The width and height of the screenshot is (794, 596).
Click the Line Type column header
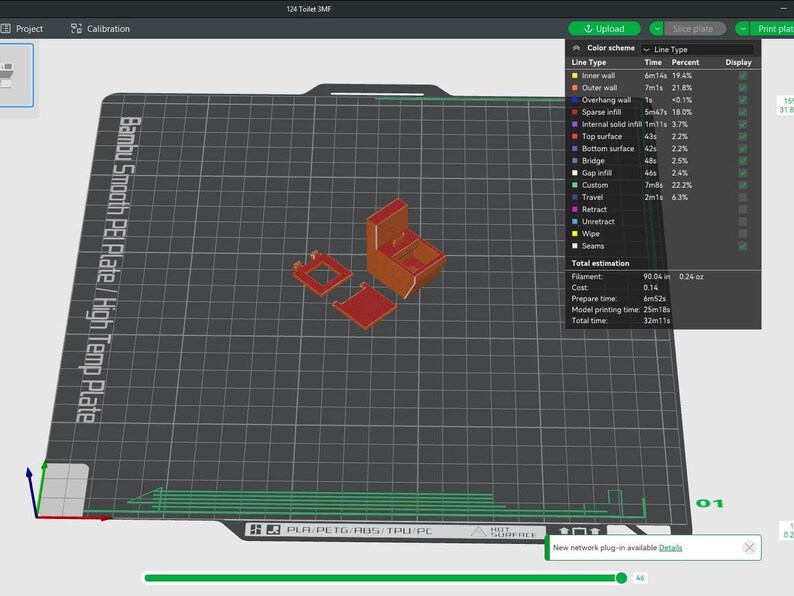(x=588, y=62)
